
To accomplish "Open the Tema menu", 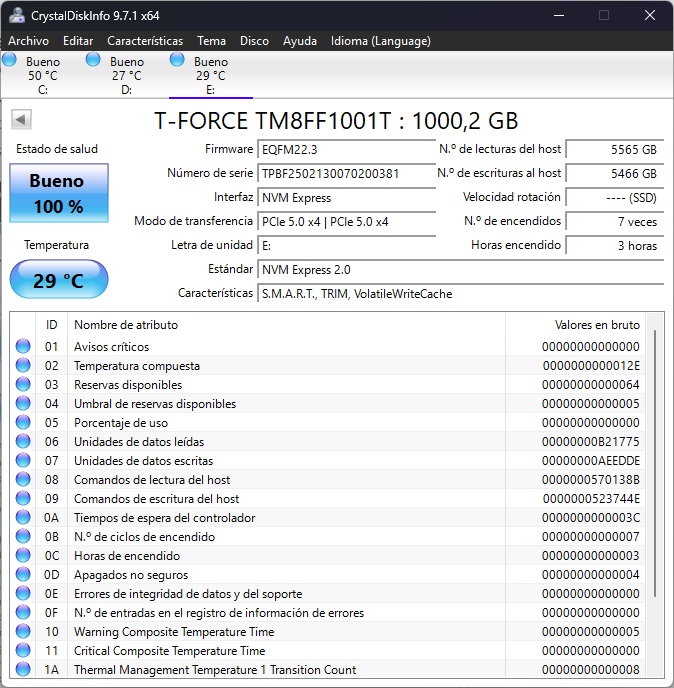I will click(x=211, y=41).
